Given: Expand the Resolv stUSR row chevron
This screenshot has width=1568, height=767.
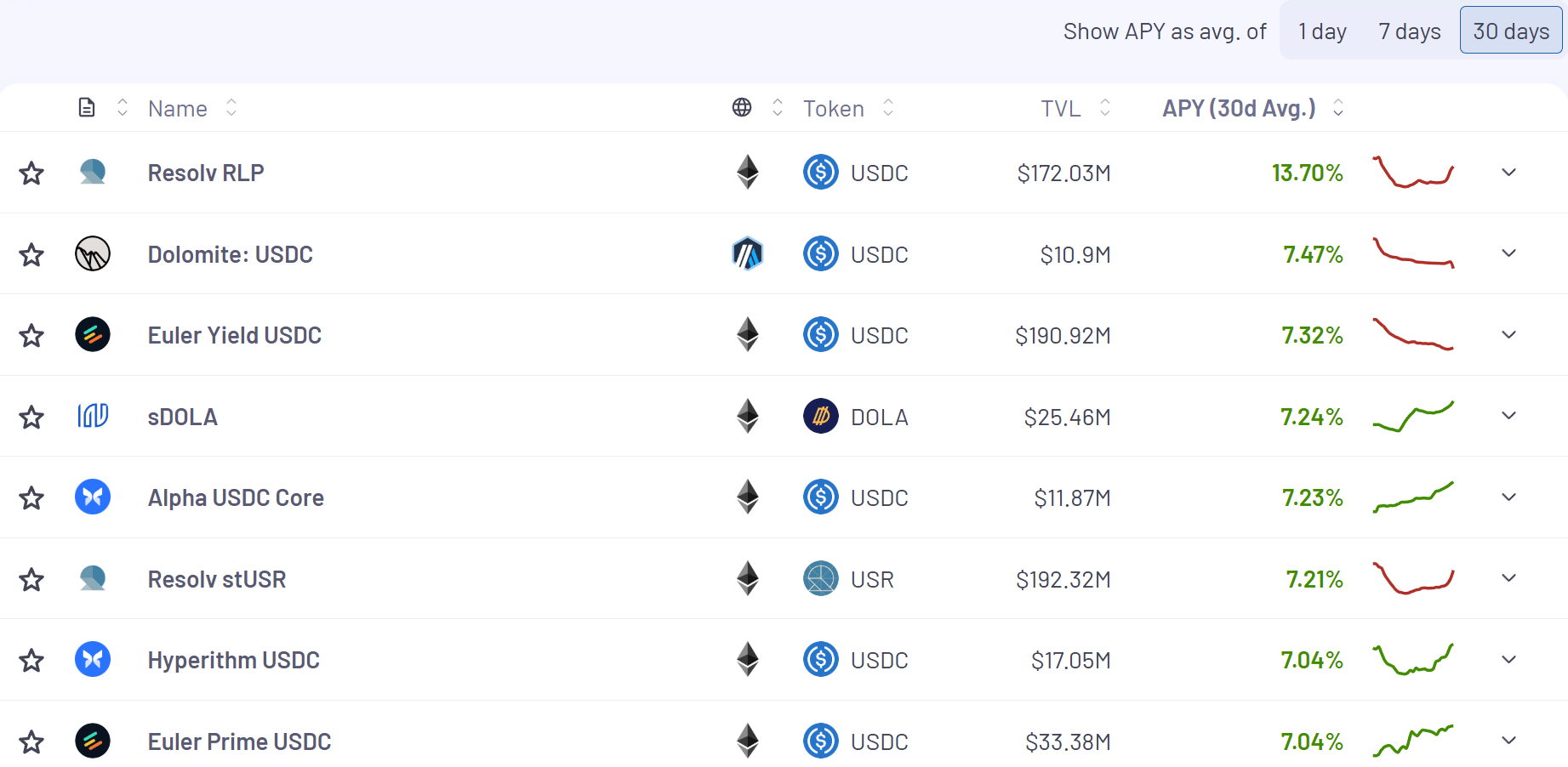Looking at the screenshot, I should tap(1508, 578).
